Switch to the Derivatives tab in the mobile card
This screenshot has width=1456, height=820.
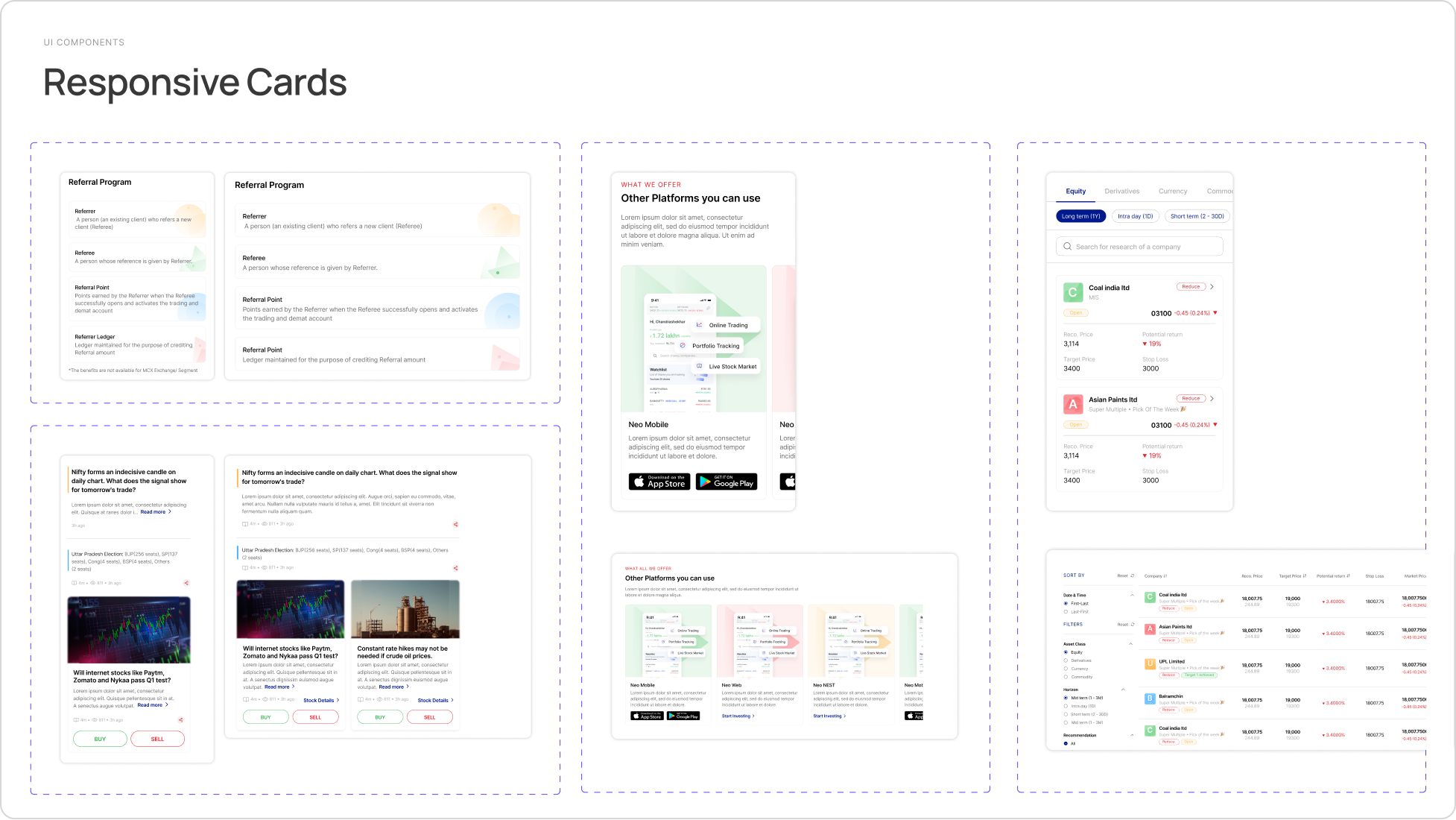tap(1121, 191)
